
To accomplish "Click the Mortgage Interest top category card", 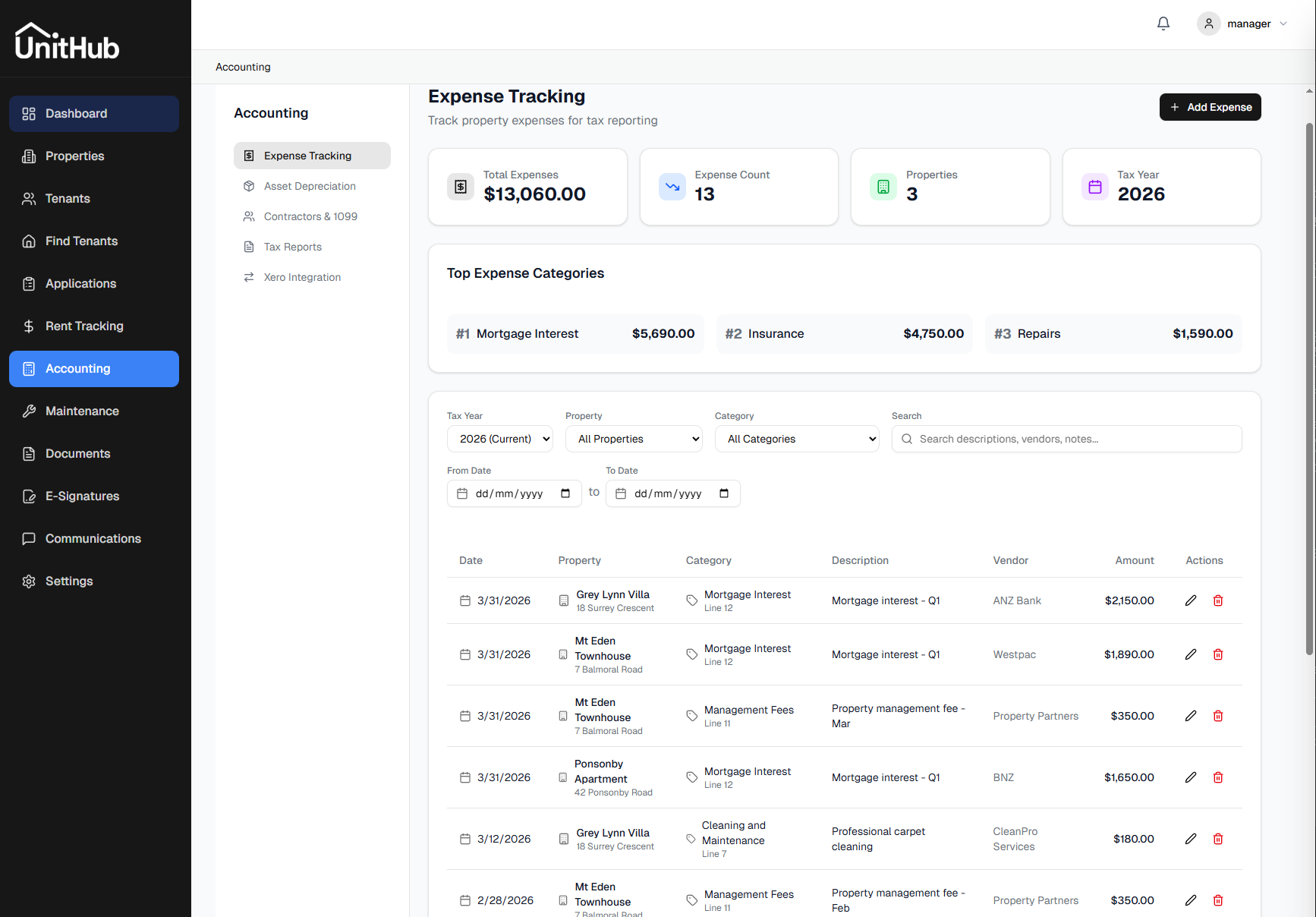I will [x=575, y=334].
